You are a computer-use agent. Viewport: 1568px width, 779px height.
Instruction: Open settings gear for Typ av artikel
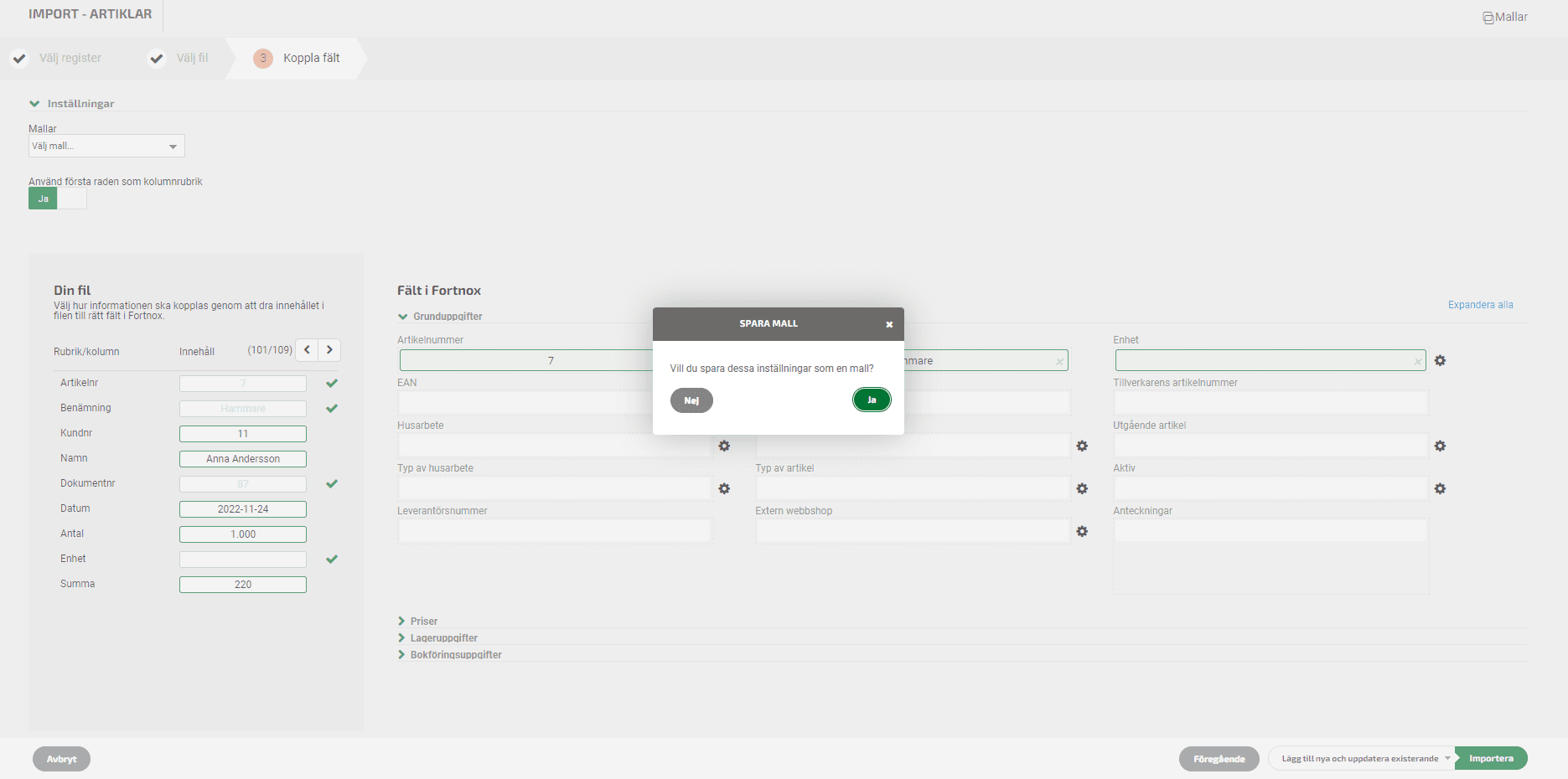pos(1082,488)
